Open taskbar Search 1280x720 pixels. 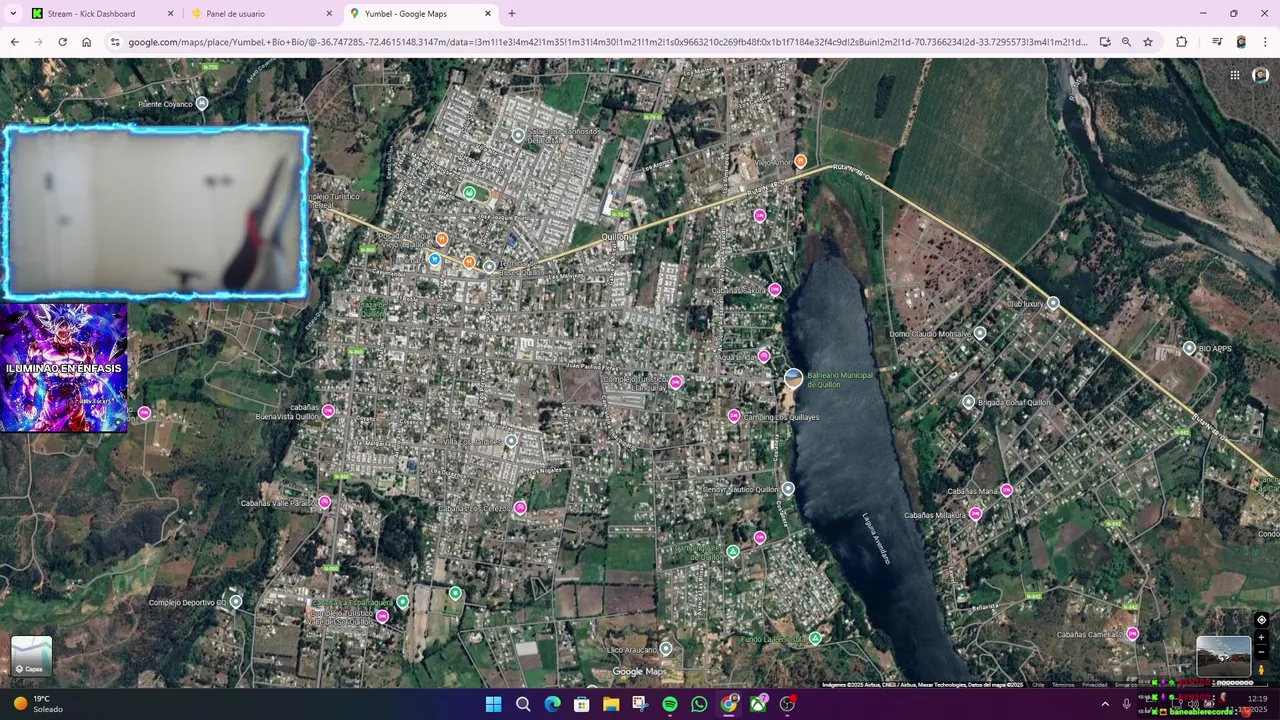pyautogui.click(x=523, y=704)
